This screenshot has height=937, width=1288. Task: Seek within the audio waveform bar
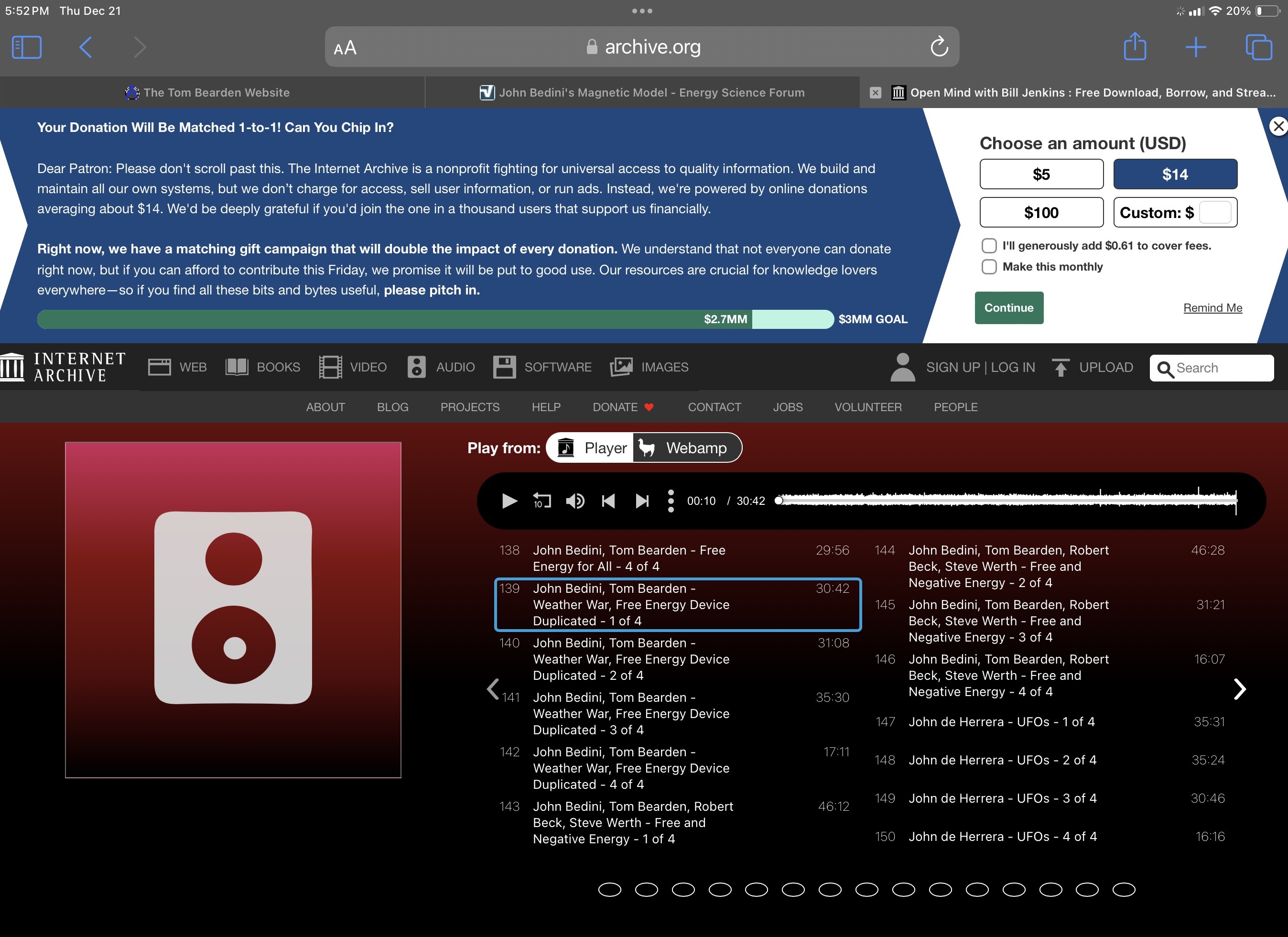click(x=1007, y=501)
